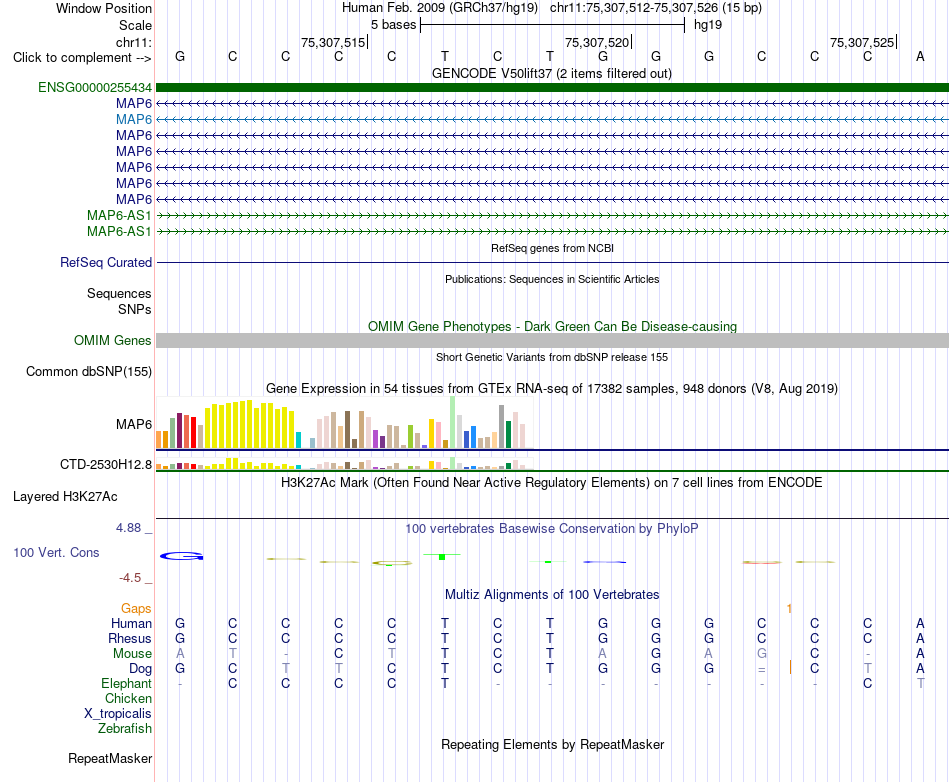Click the Human species label
Viewport: 950px width, 782px height.
coord(131,623)
